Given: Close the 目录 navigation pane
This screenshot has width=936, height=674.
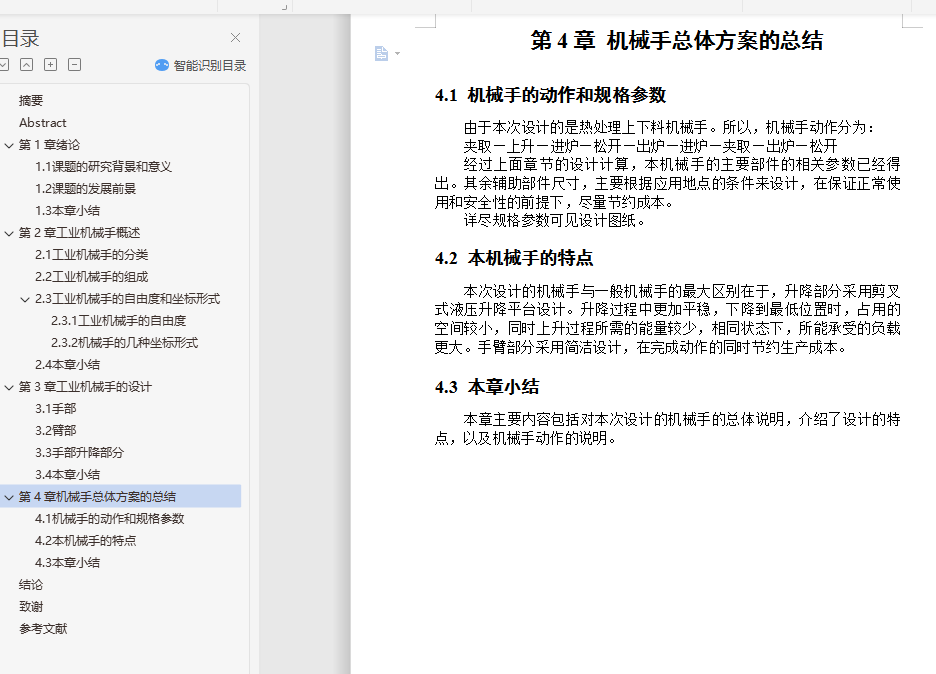Looking at the screenshot, I should [235, 38].
